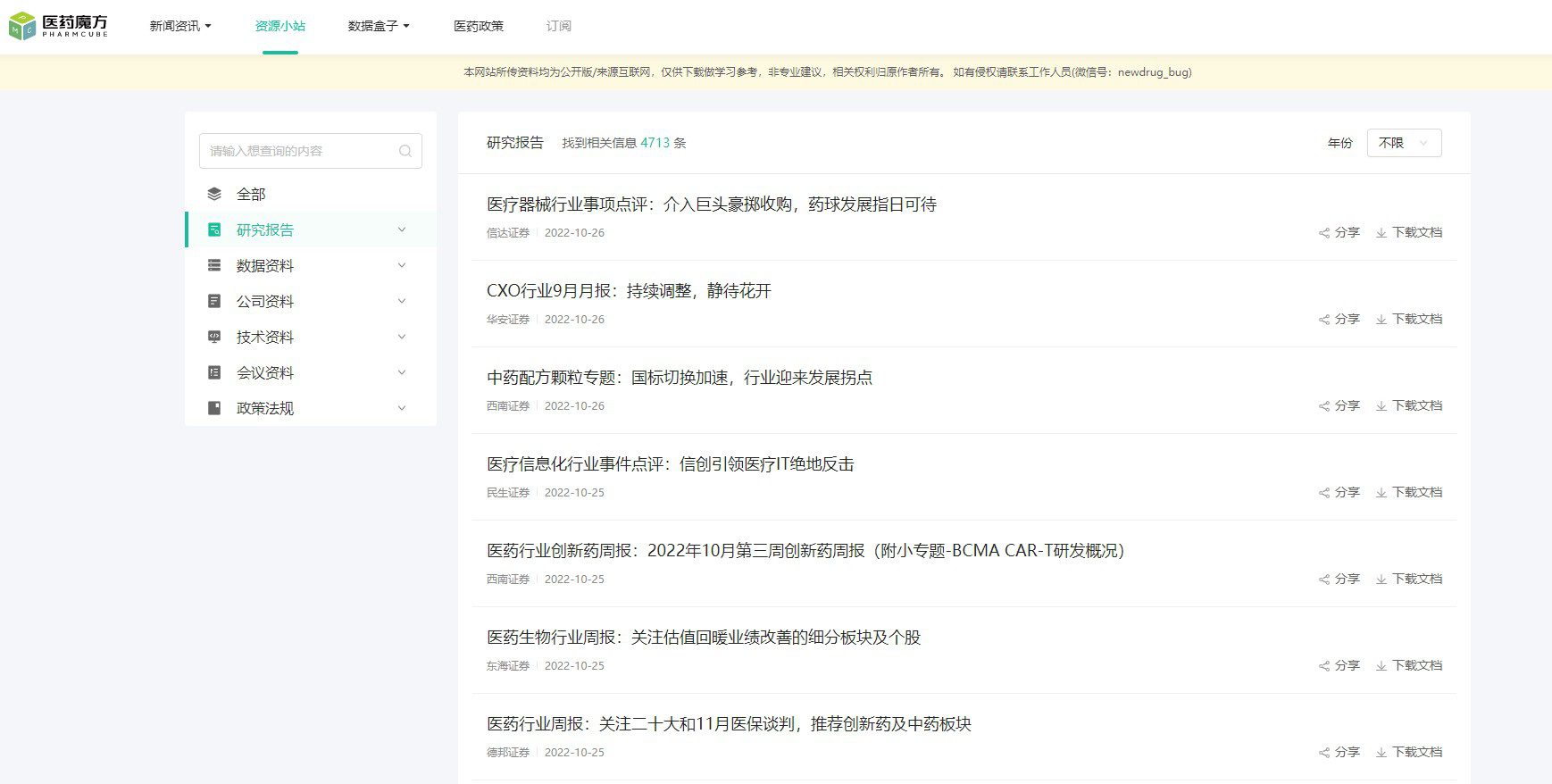Share the 医疗器械行业事项点评 report
1552x784 pixels.
(x=1339, y=232)
